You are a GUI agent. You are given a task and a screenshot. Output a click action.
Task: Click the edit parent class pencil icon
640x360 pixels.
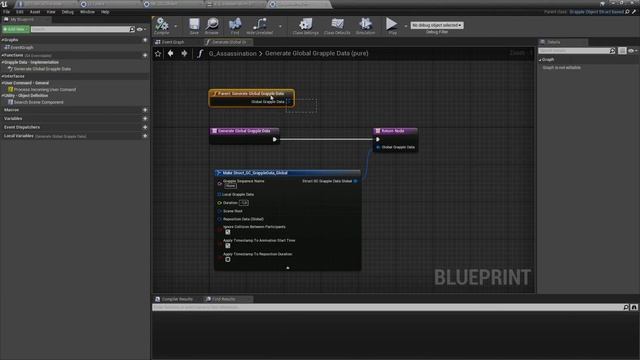(x=634, y=12)
